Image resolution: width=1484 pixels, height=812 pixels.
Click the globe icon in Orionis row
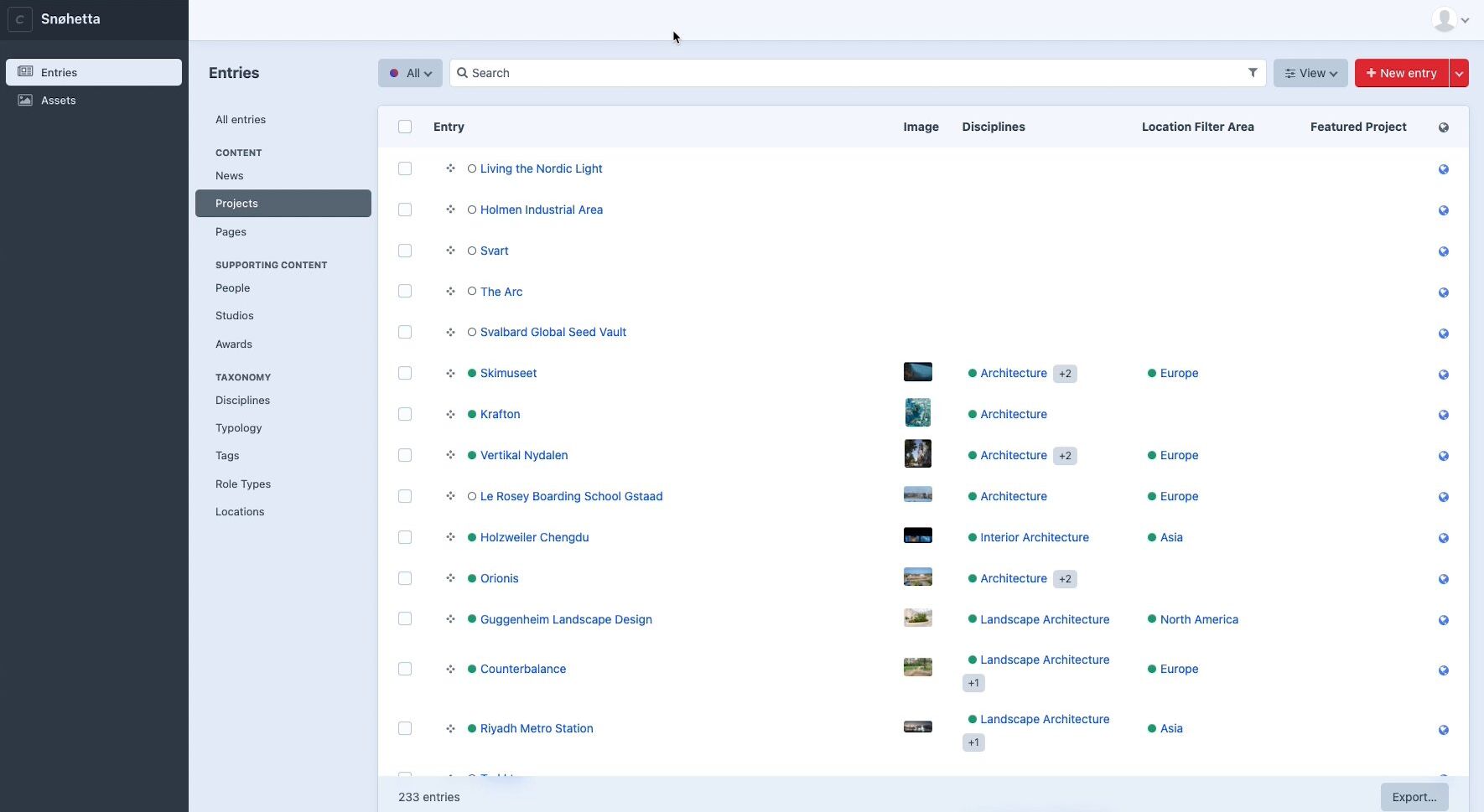point(1443,579)
